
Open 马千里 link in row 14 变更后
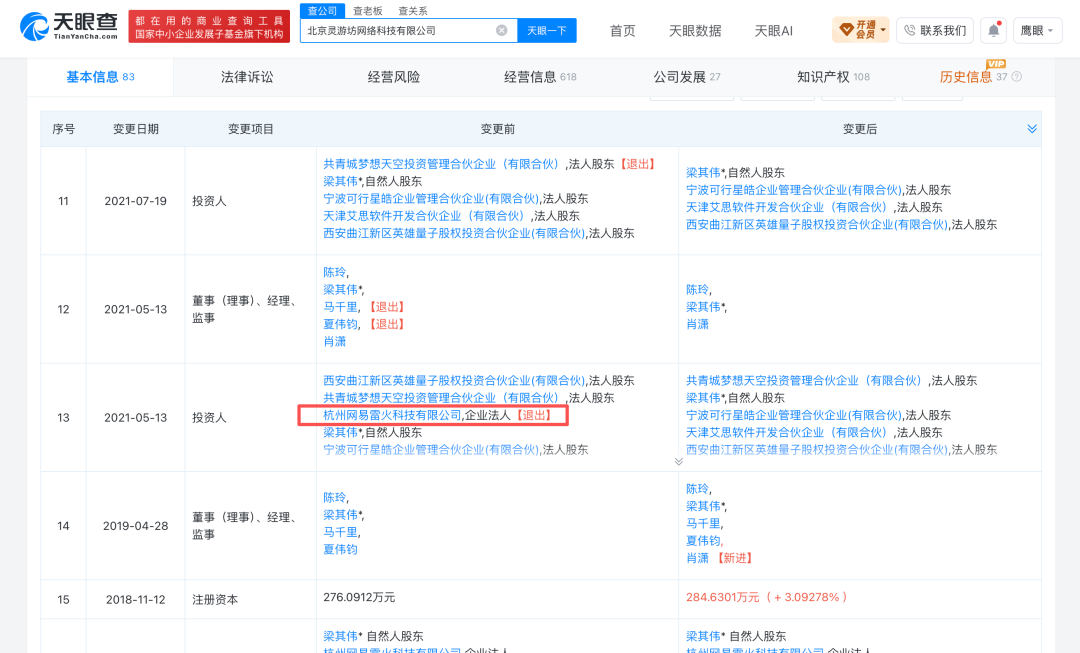click(x=703, y=524)
